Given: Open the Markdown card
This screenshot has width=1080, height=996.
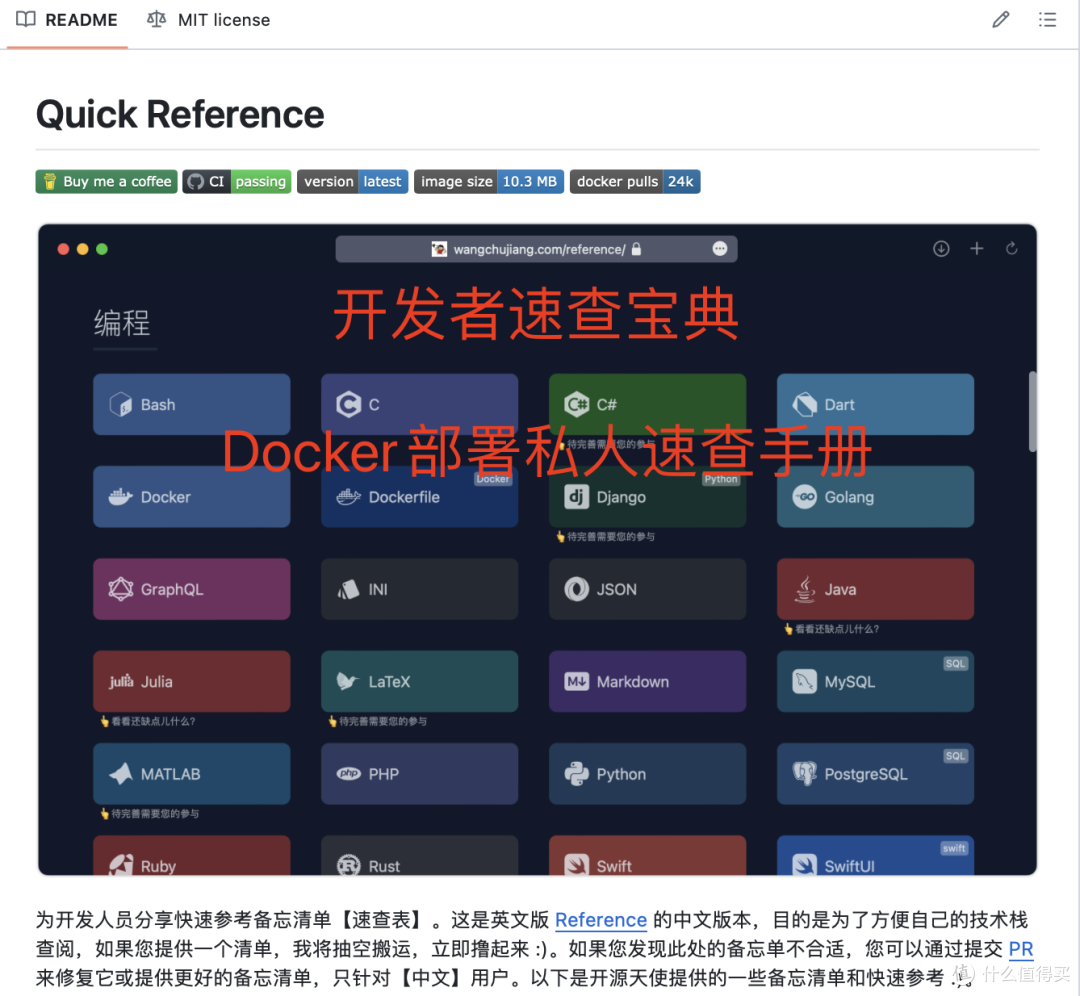Looking at the screenshot, I should click(647, 681).
